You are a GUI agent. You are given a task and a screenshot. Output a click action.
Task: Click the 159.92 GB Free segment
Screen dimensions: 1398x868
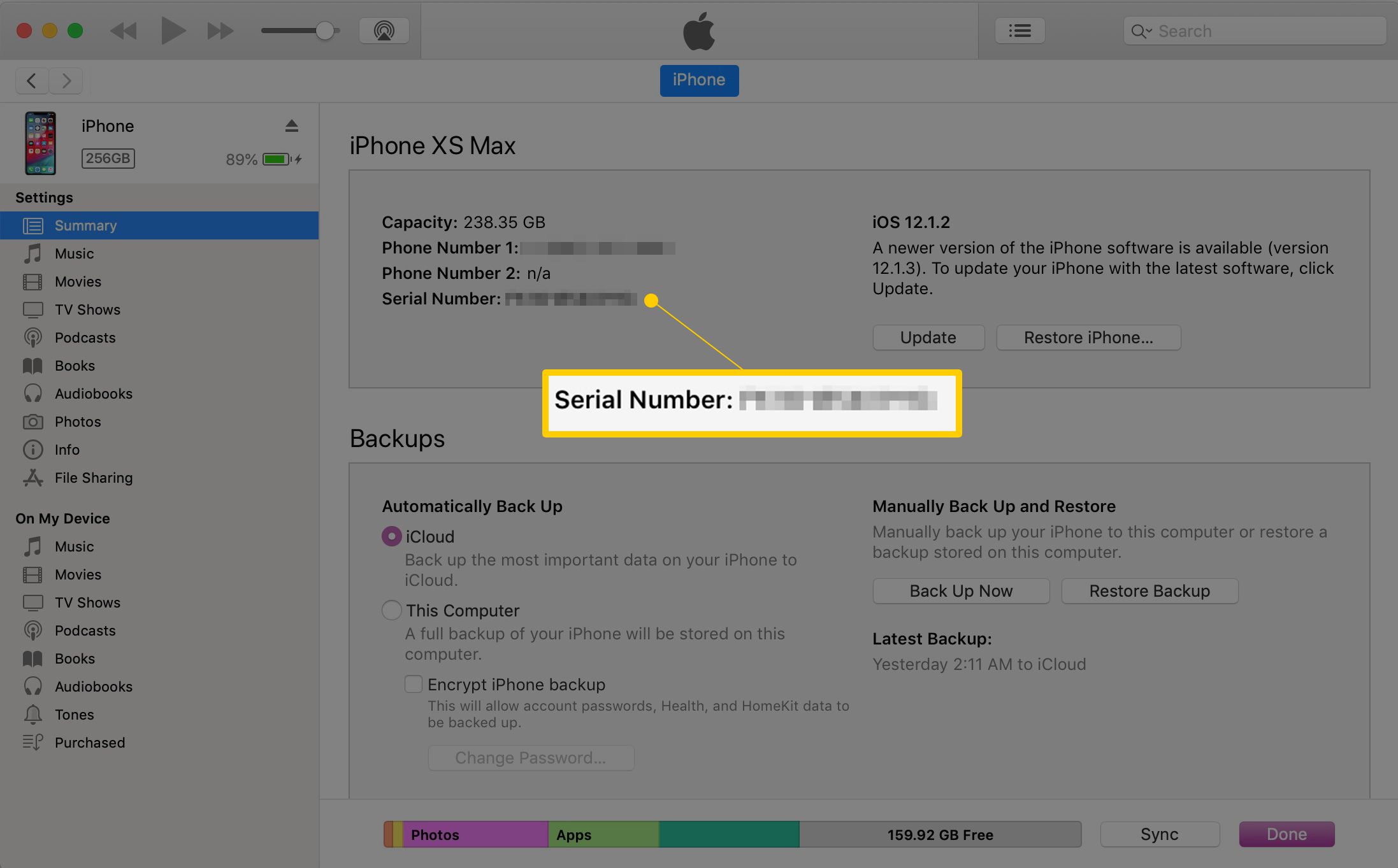940,834
